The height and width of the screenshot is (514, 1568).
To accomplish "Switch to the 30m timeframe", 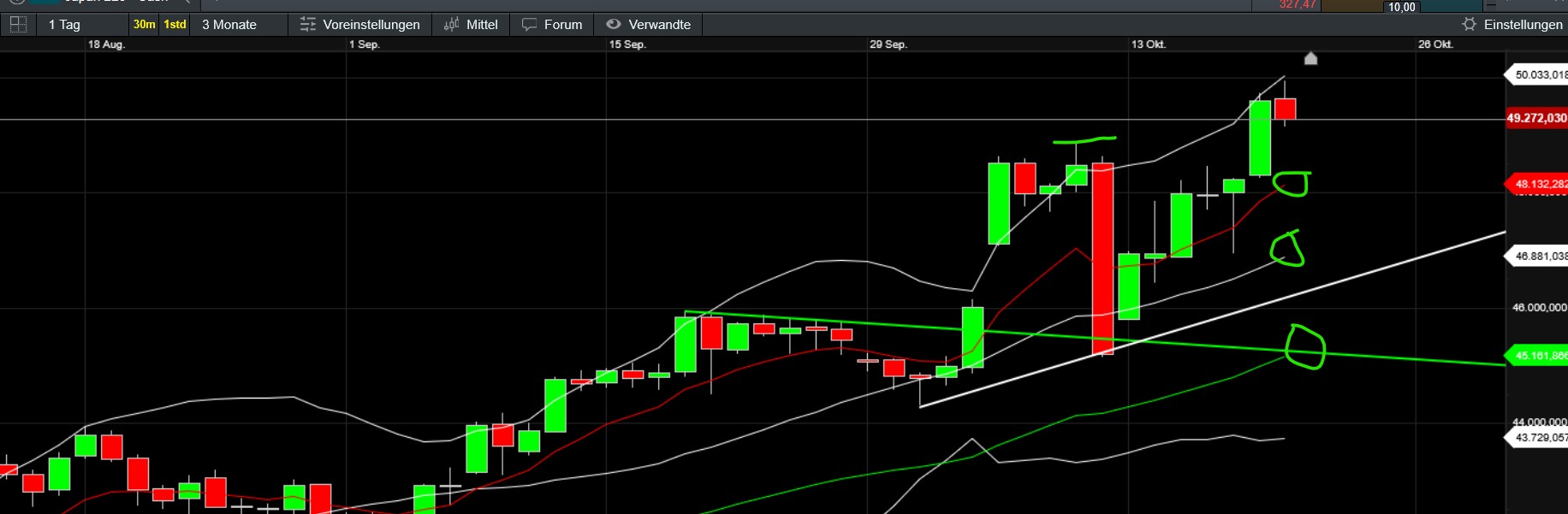I will point(144,25).
